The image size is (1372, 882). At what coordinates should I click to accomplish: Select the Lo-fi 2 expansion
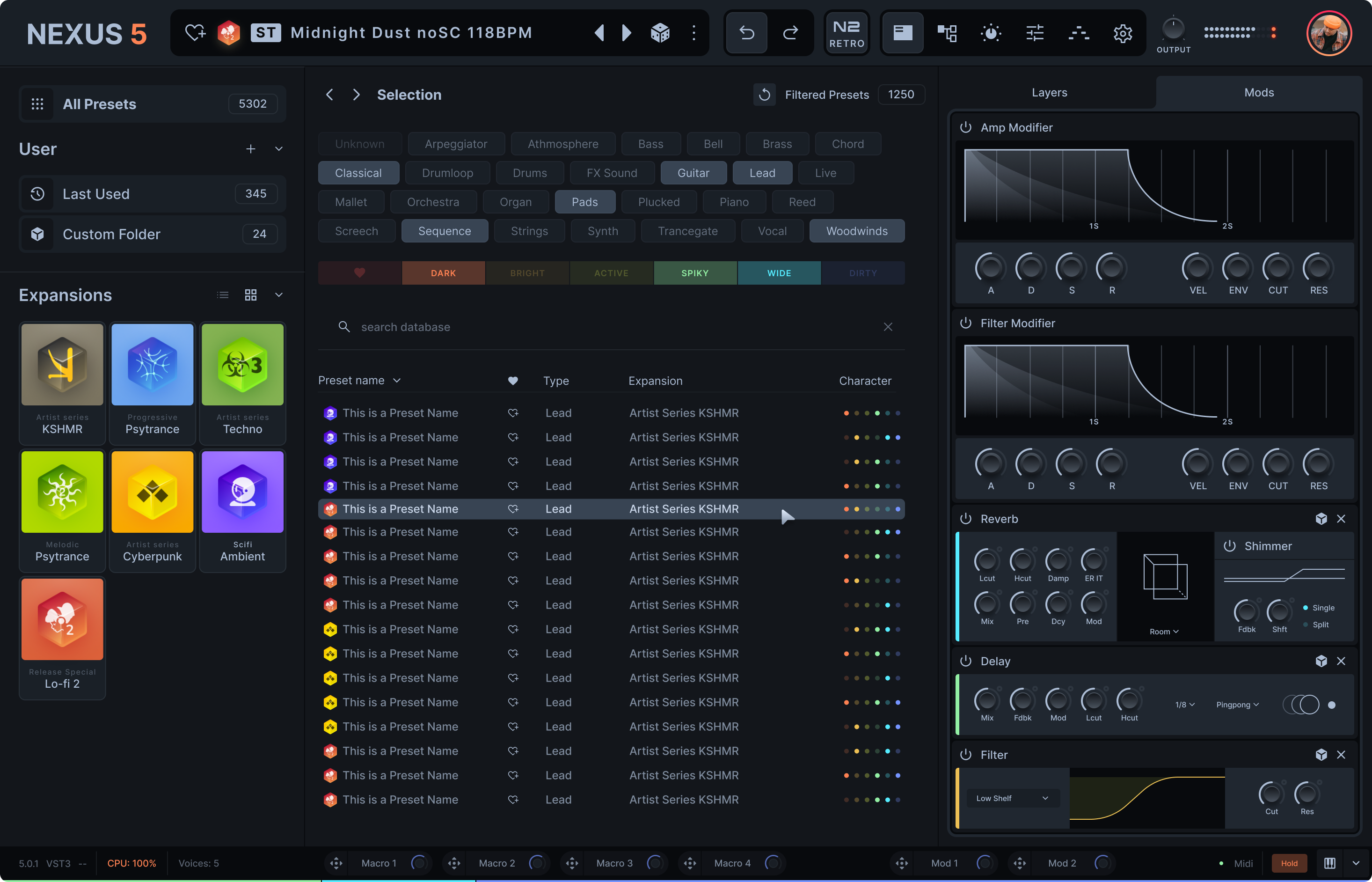62,638
